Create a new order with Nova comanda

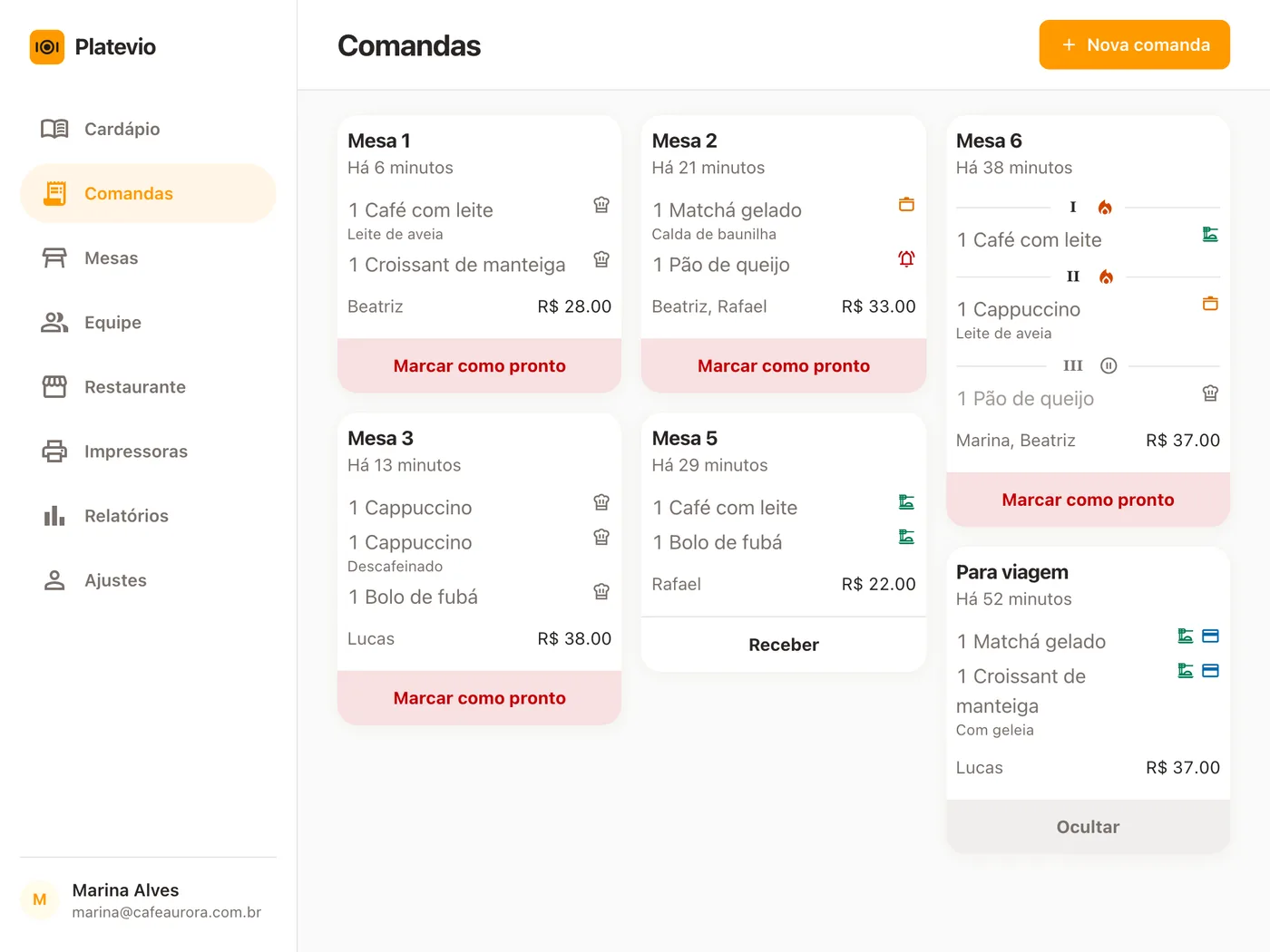tap(1134, 44)
